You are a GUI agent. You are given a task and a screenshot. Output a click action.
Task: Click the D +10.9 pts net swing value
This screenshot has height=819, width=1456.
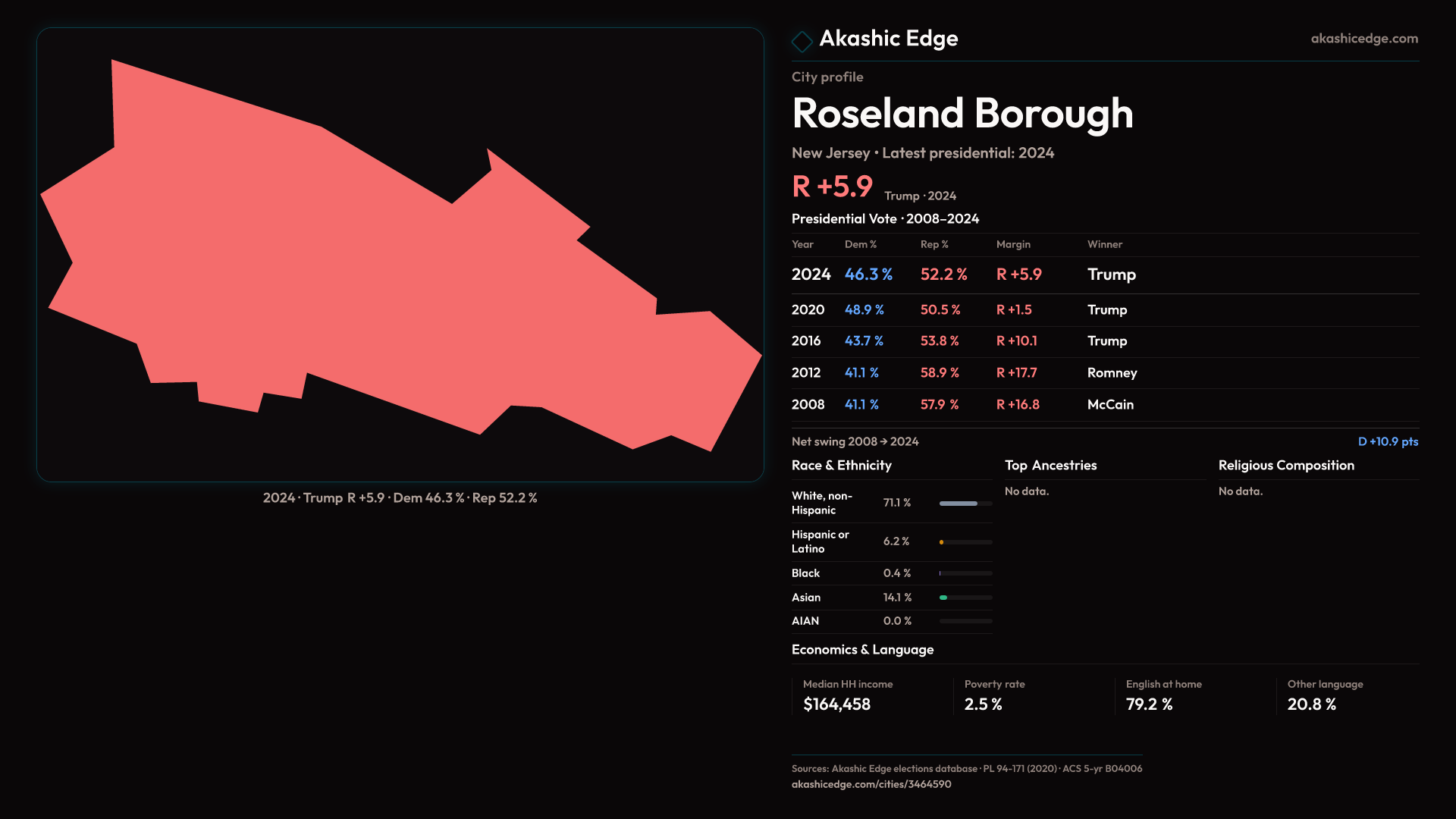tap(1387, 442)
